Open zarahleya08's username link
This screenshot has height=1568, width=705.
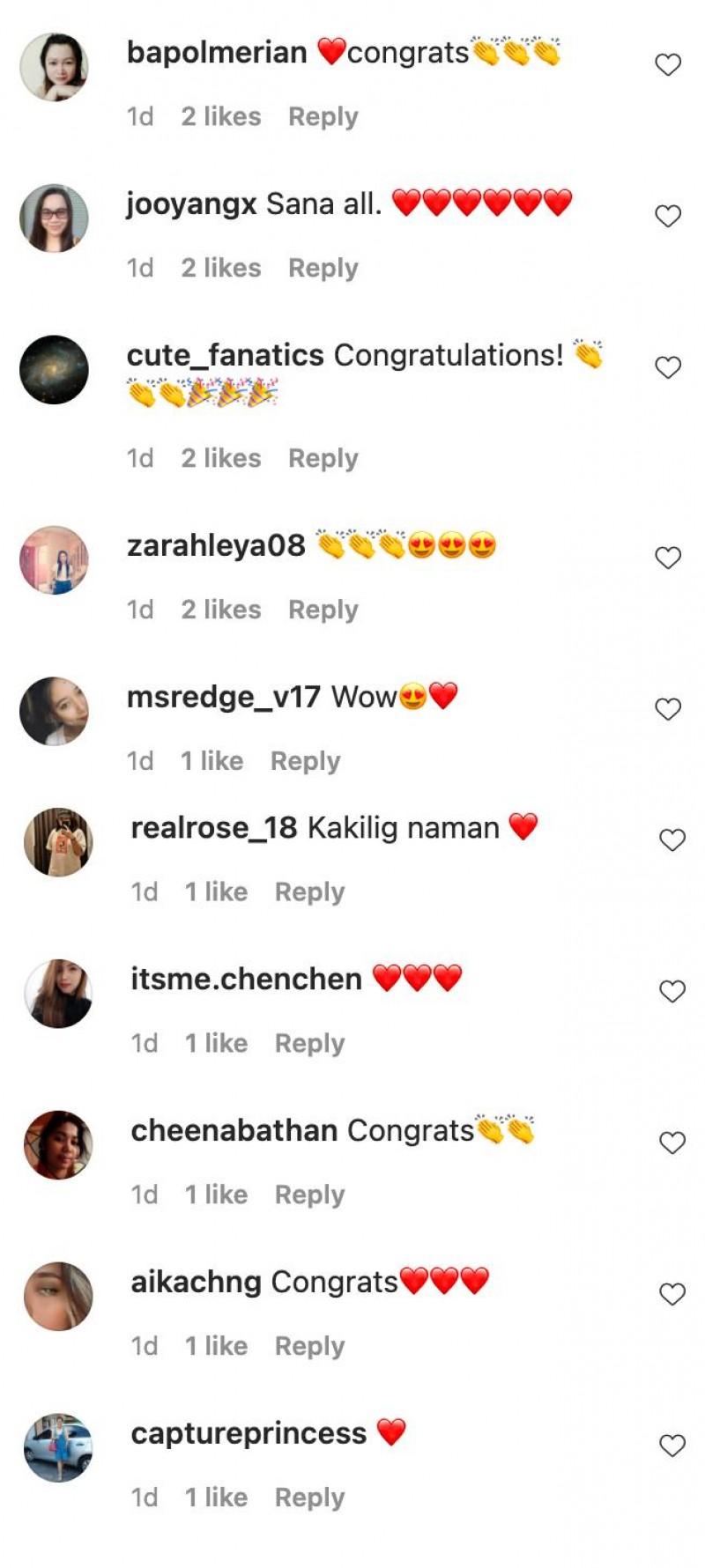click(216, 545)
